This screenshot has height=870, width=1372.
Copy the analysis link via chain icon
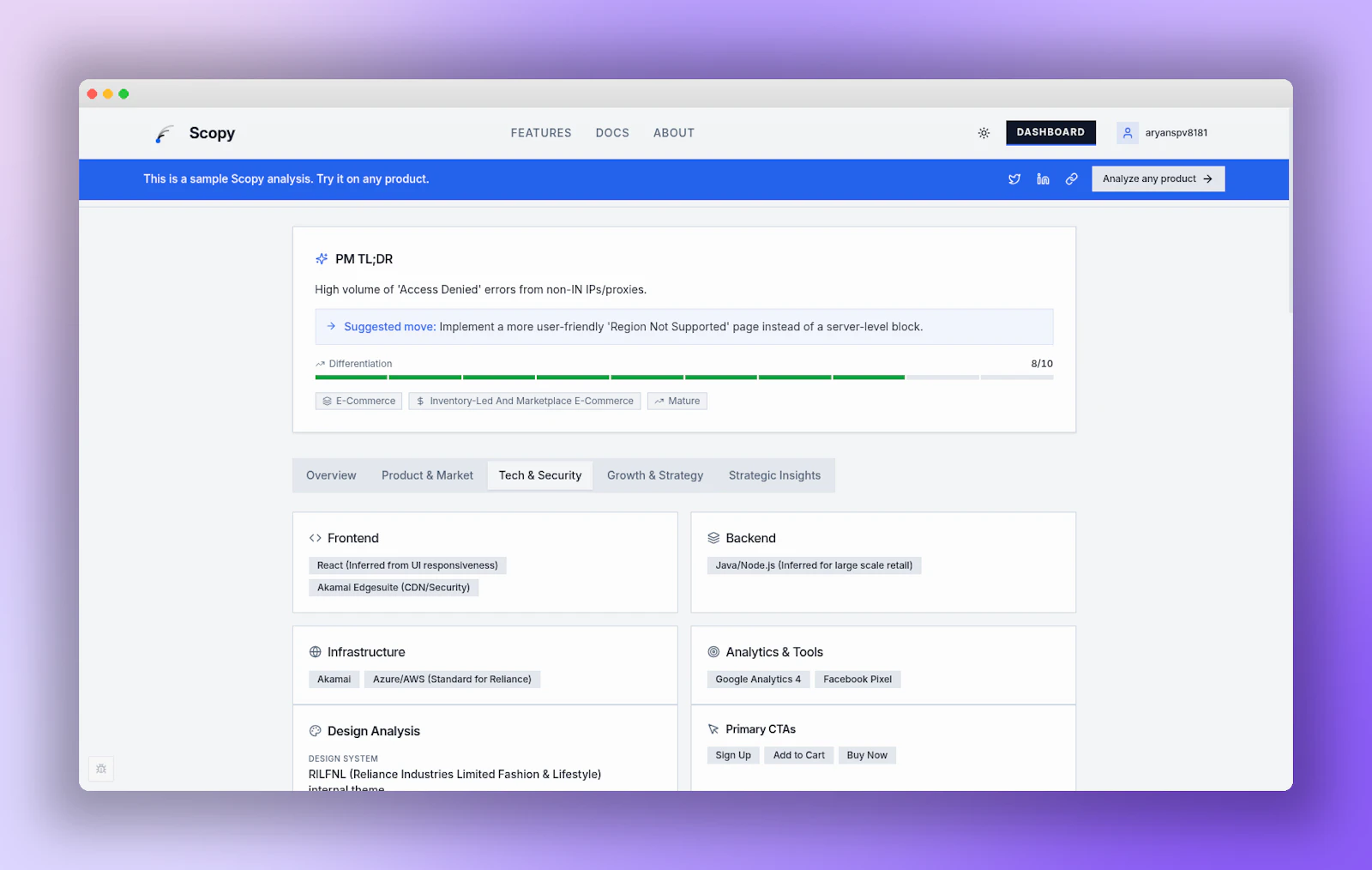pyautogui.click(x=1071, y=179)
